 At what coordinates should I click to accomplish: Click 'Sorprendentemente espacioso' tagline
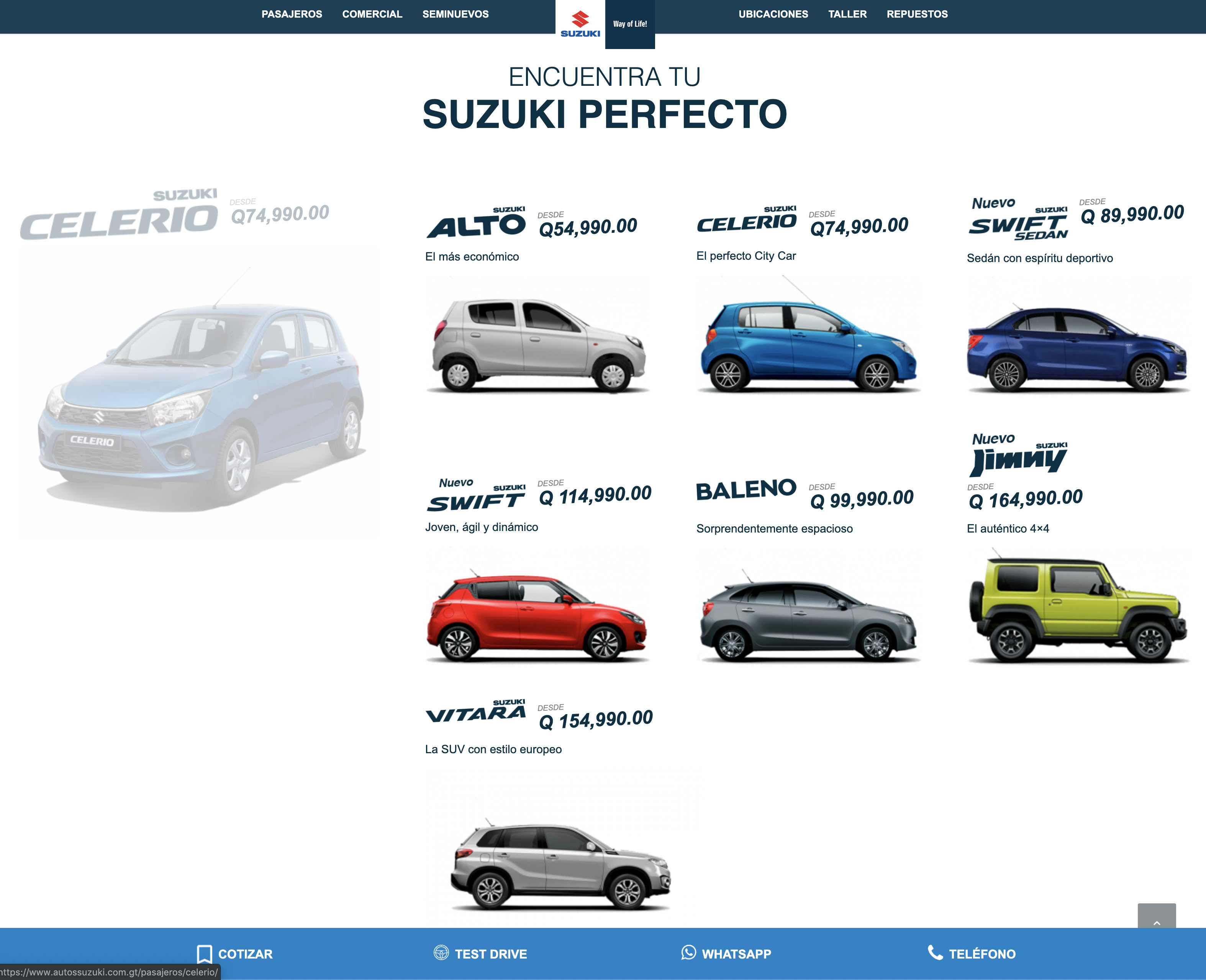[x=774, y=529]
